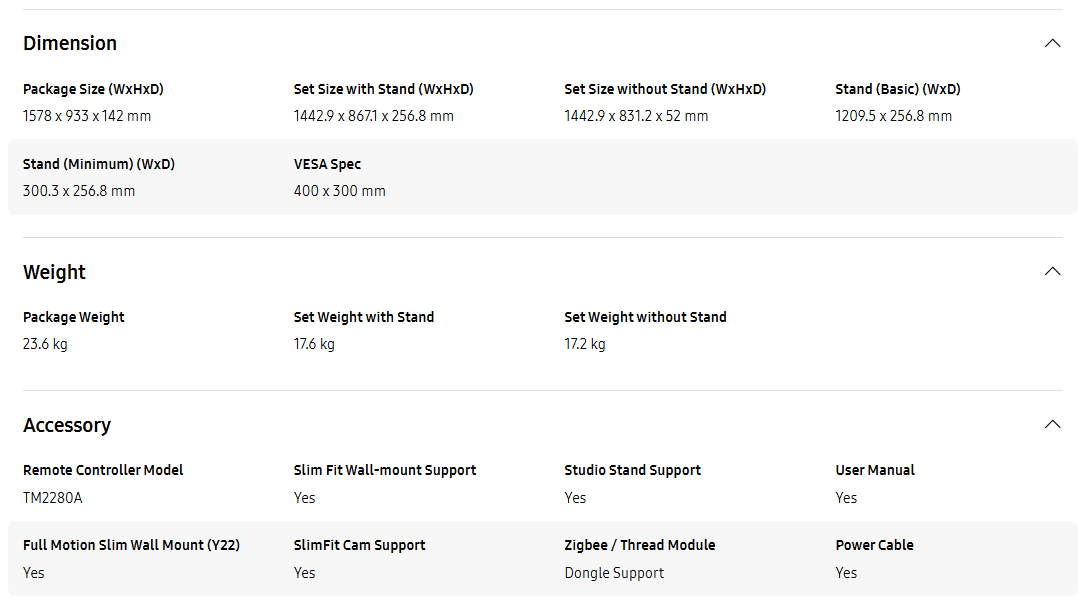The width and height of the screenshot is (1078, 611).
Task: Click the Set Weight with Stand label
Action: [364, 318]
